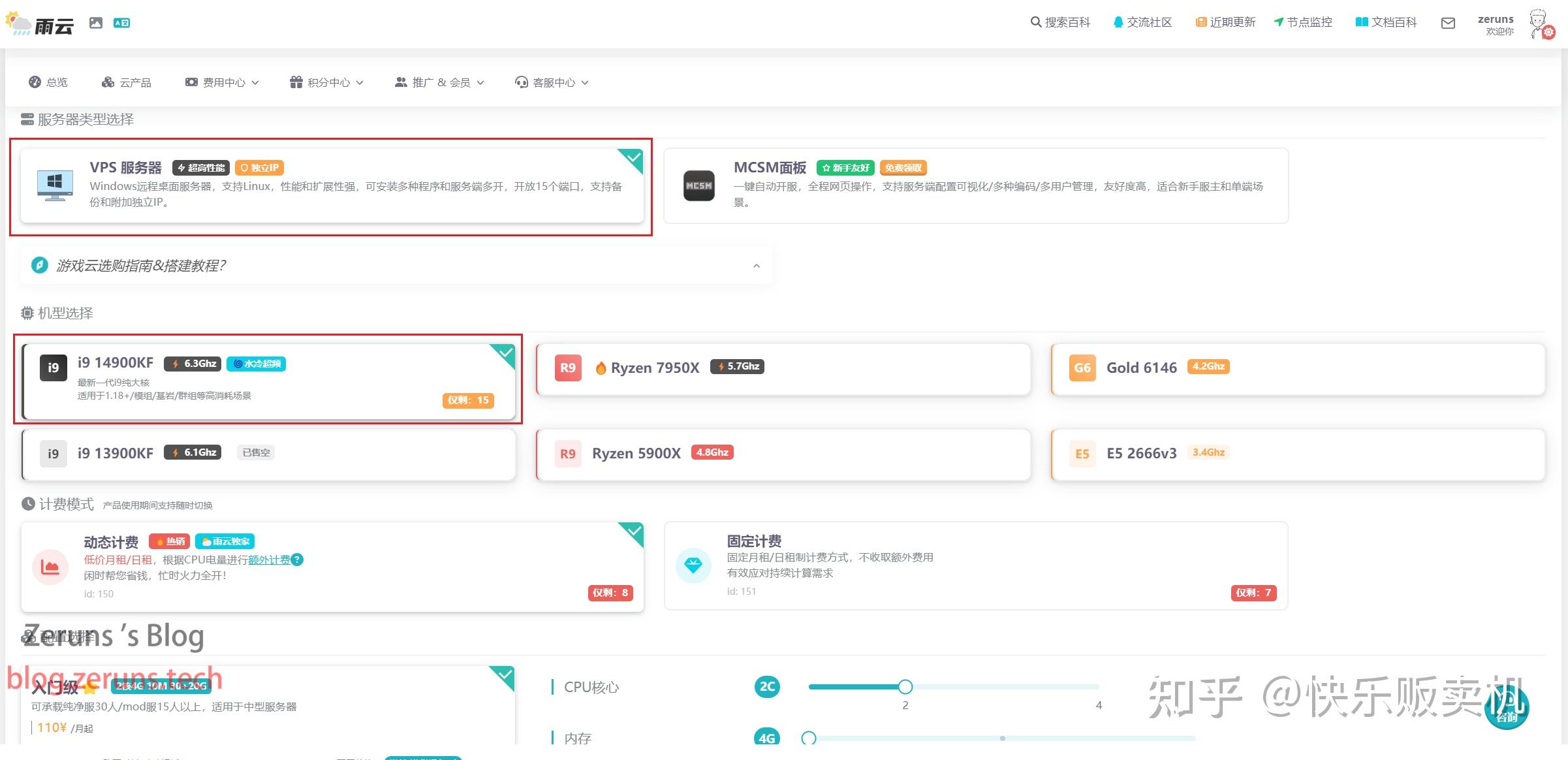Click the MCSM面板 panel icon

point(698,185)
